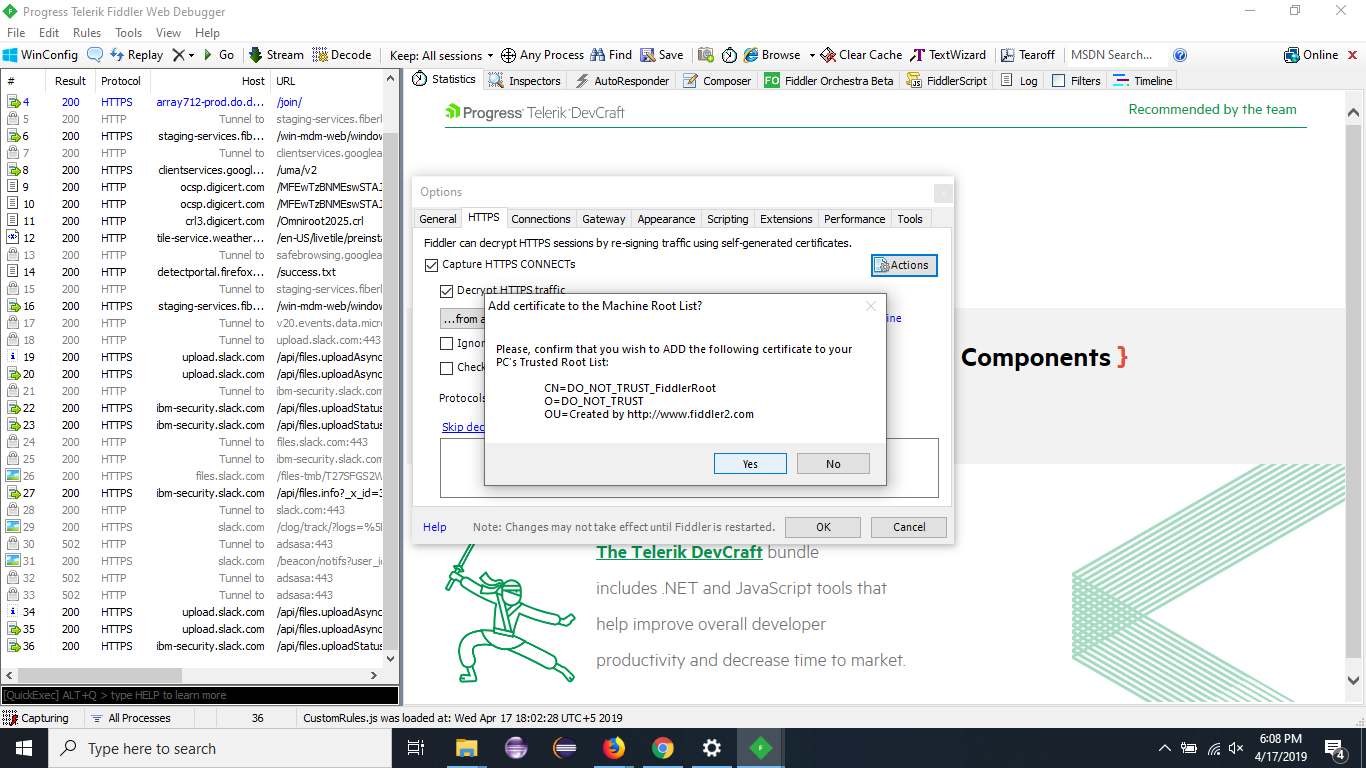The height and width of the screenshot is (768, 1366).
Task: Click the MSDN Search input field
Action: [x=1115, y=55]
